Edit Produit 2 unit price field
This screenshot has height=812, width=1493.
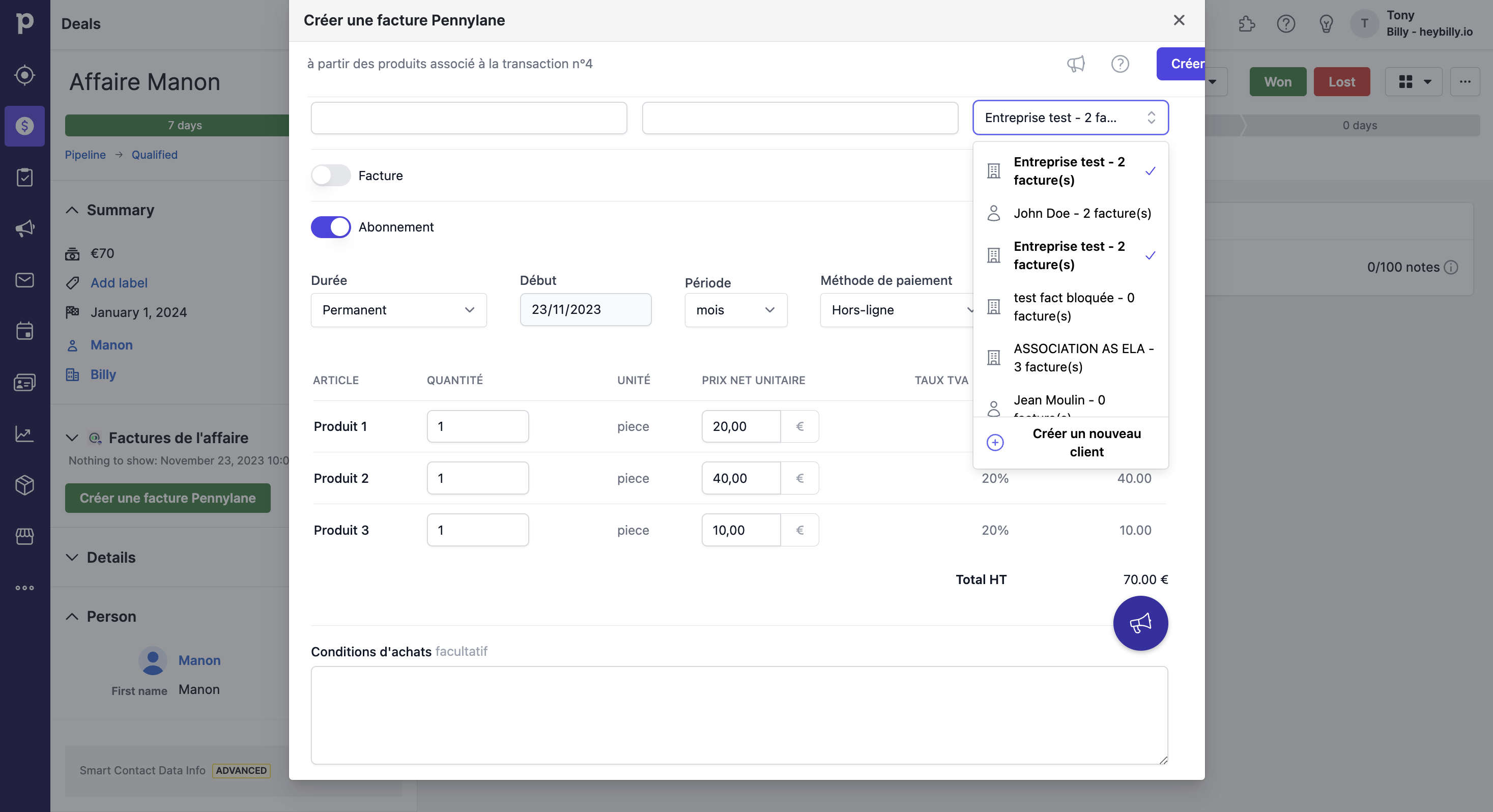click(x=741, y=478)
